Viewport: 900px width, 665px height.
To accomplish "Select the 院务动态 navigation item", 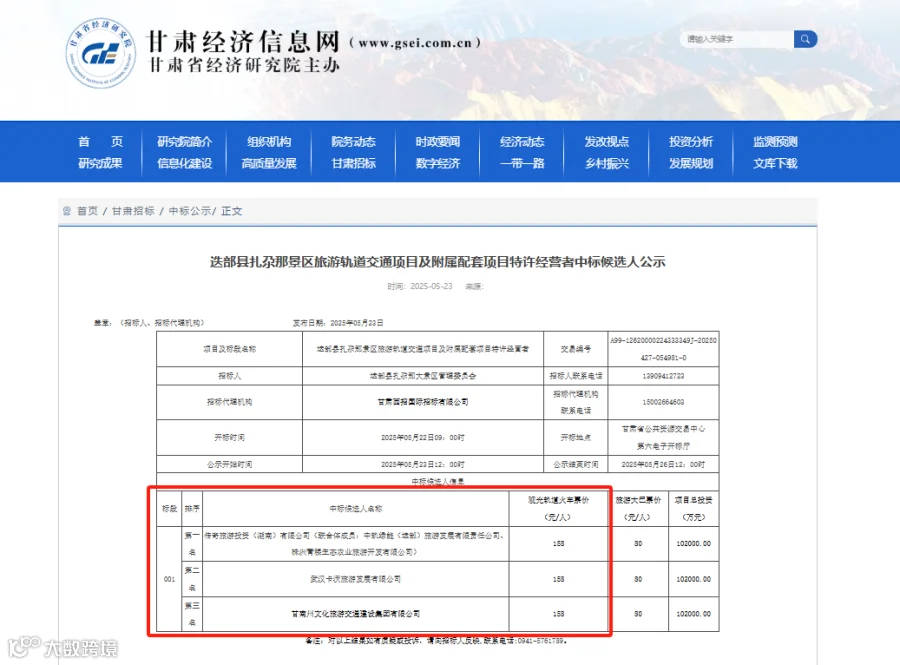I will point(354,142).
